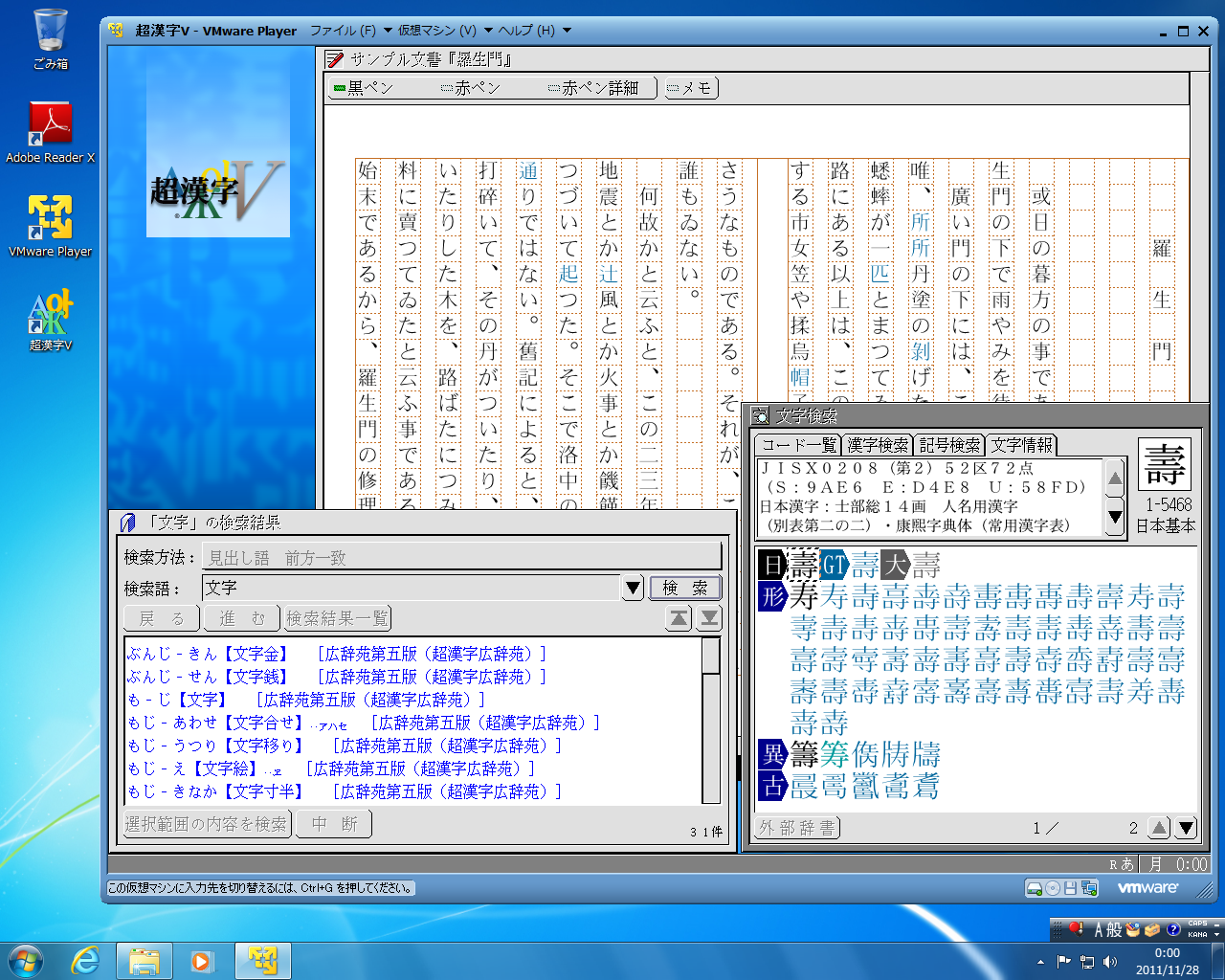Jump to top of search results list
Image resolution: width=1225 pixels, height=980 pixels.
[679, 618]
